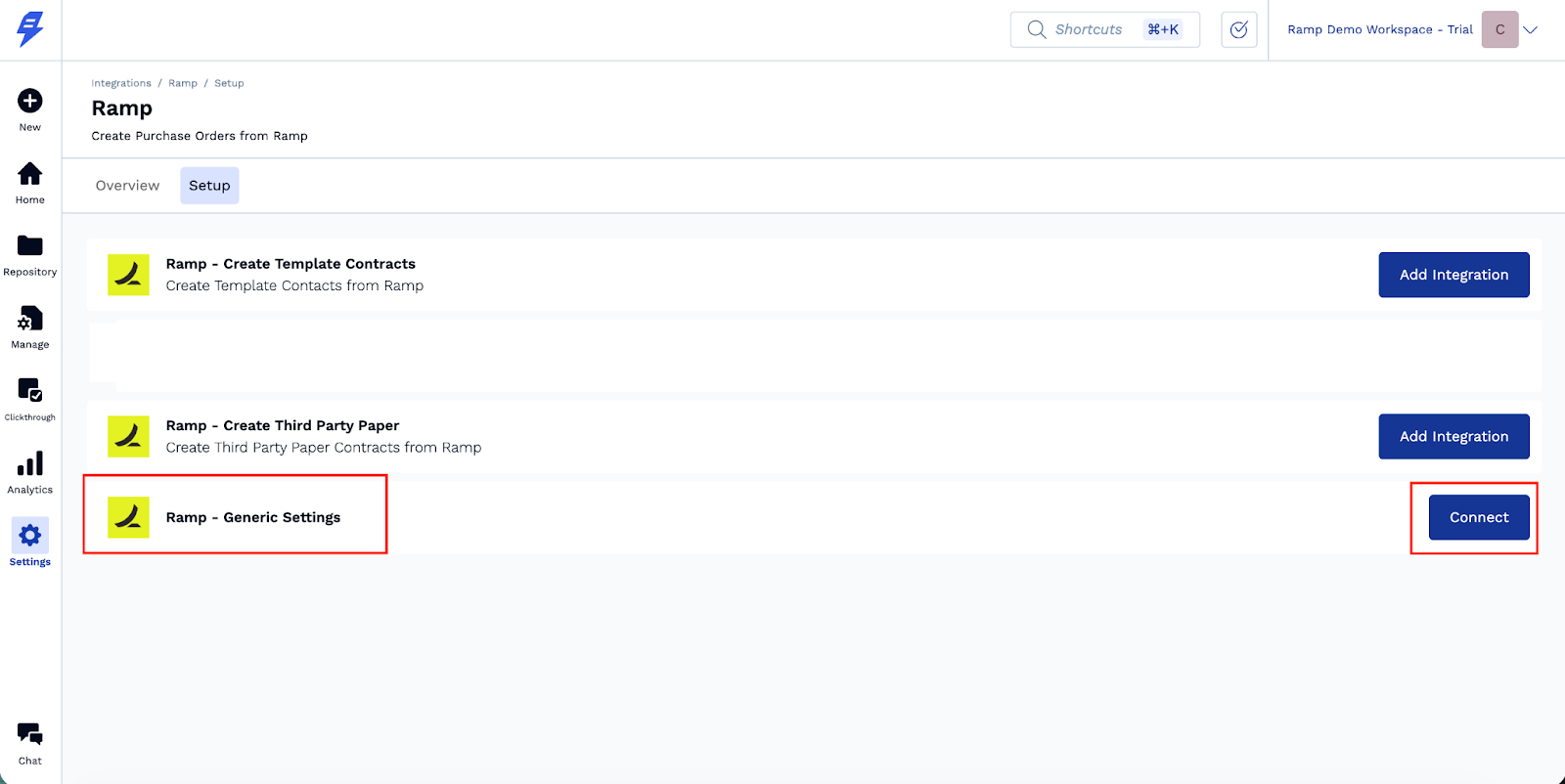
Task: Click the lightning bolt app logo
Action: tap(30, 29)
